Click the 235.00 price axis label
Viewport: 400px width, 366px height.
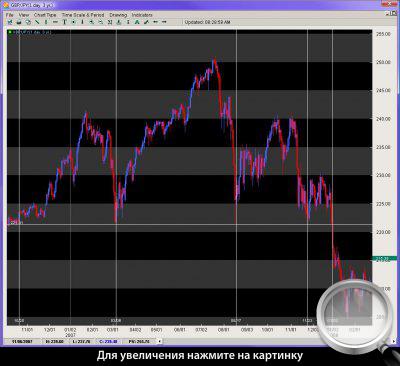[383, 147]
